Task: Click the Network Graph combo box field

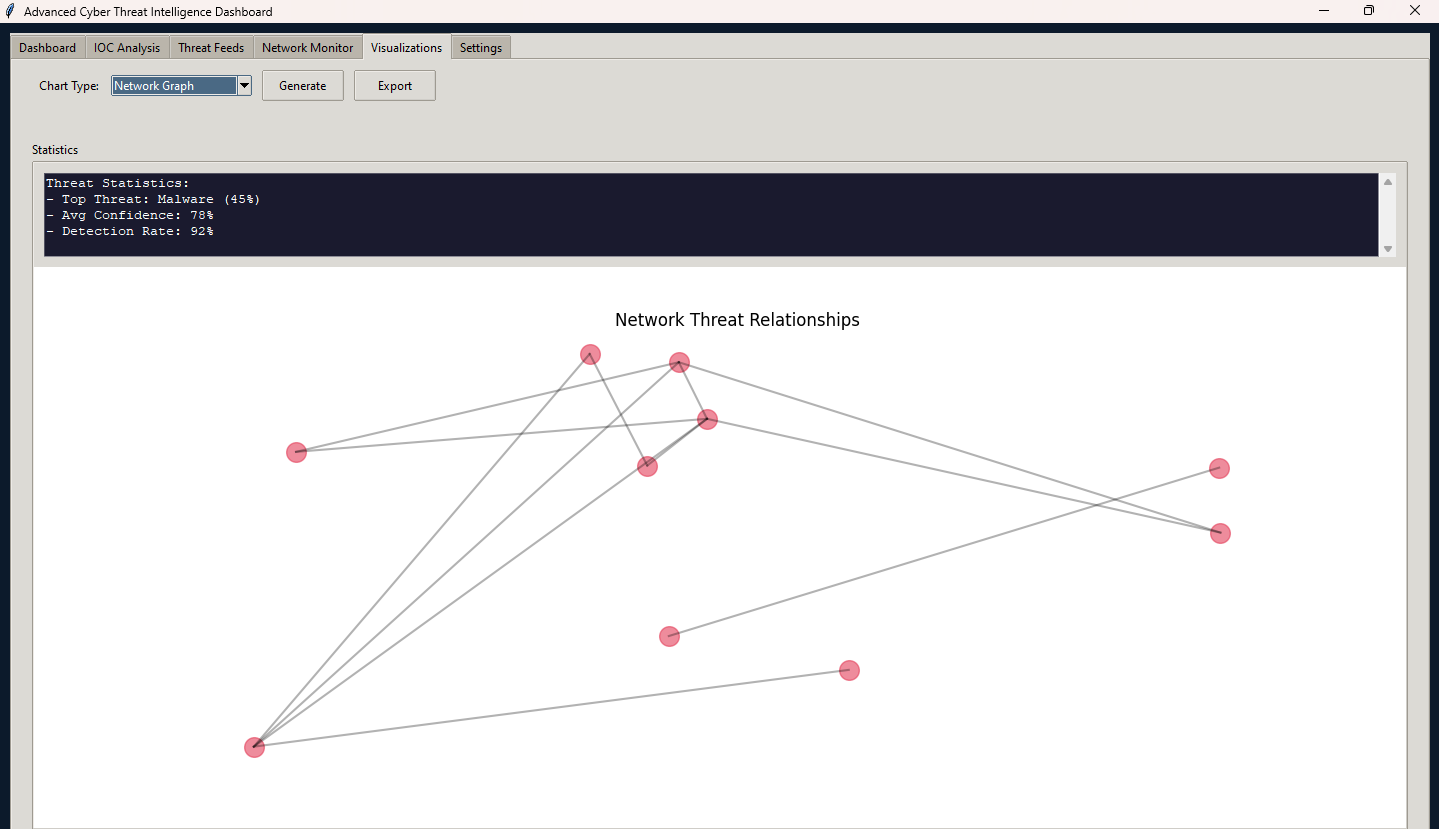Action: [x=174, y=86]
